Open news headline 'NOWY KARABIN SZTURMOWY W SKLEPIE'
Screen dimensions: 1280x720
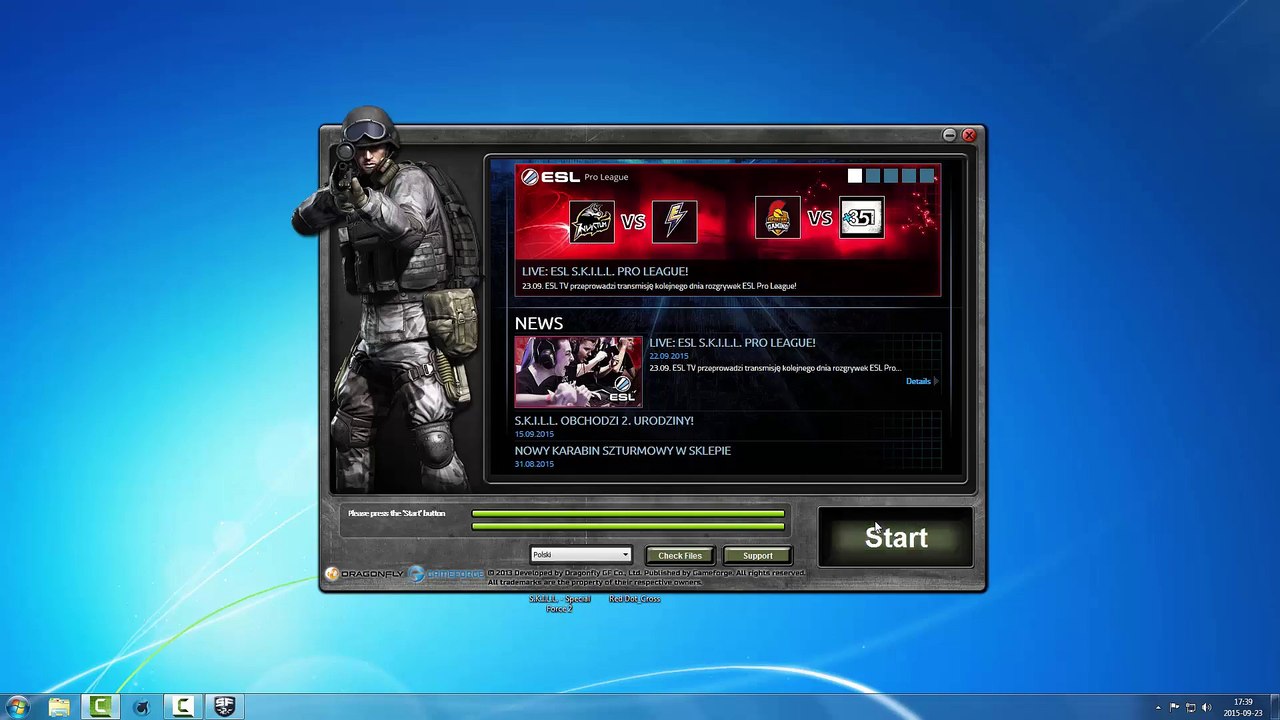(x=623, y=451)
